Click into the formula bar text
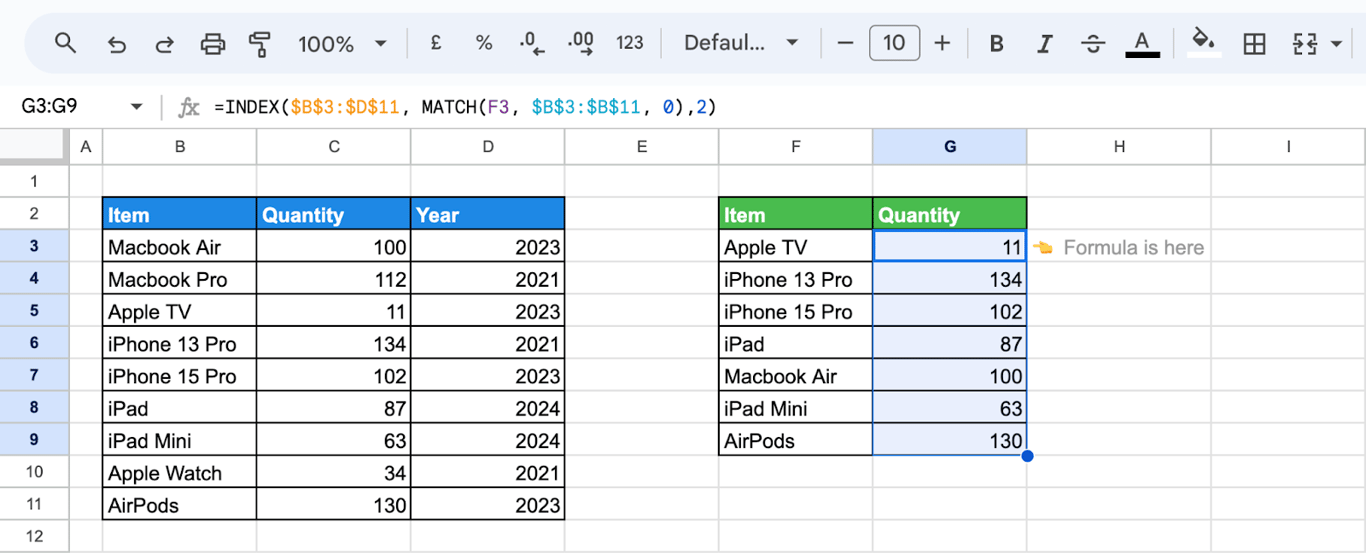Screen dimensions: 1366x553 [x=465, y=107]
